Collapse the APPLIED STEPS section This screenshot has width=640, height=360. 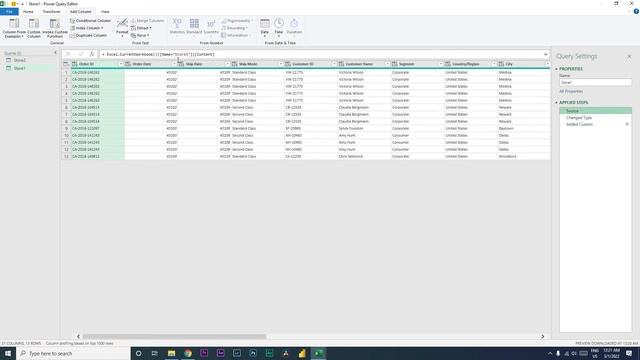(556, 102)
